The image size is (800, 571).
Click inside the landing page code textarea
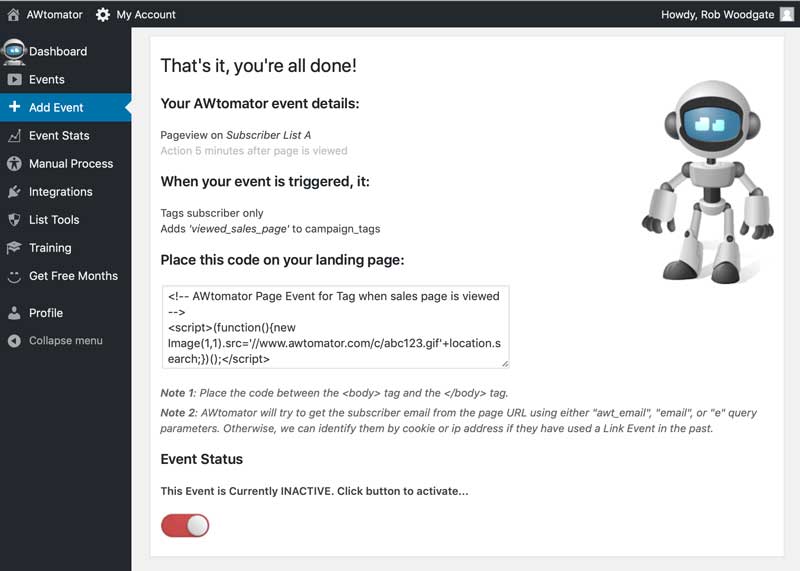[335, 327]
